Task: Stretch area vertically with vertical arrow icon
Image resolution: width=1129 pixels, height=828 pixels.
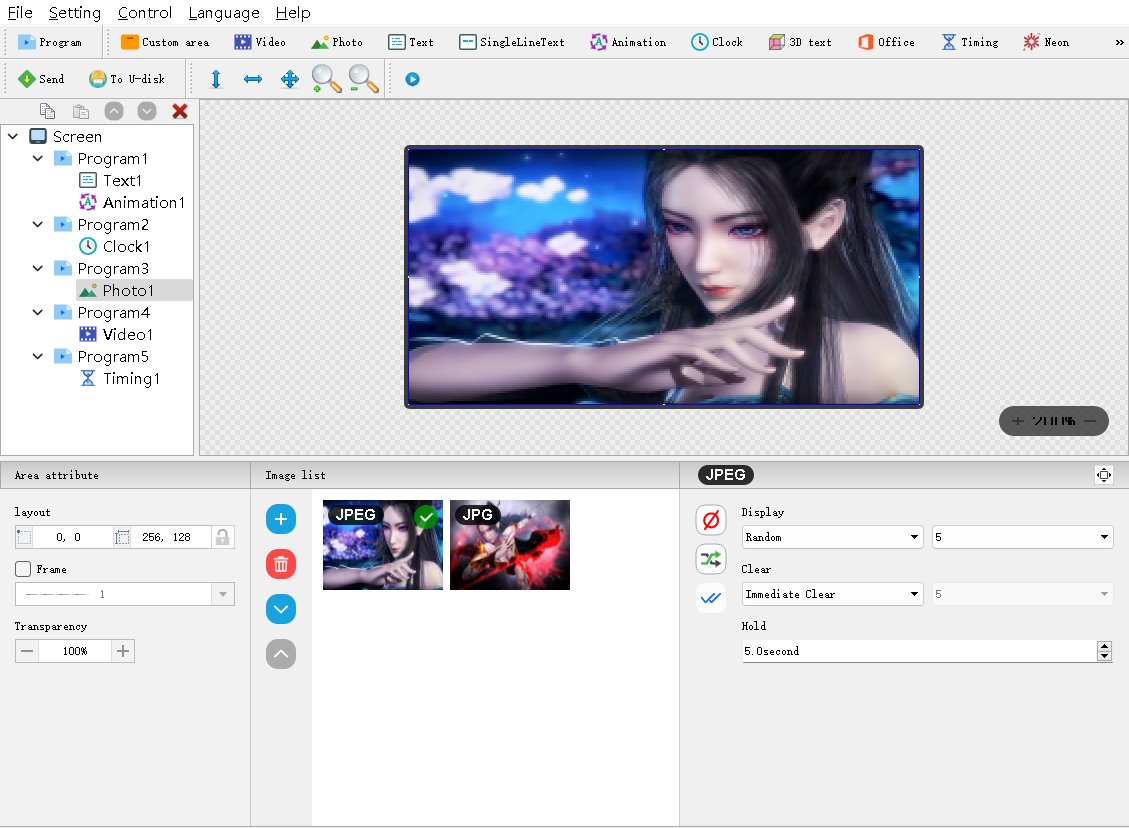Action: tap(216, 79)
